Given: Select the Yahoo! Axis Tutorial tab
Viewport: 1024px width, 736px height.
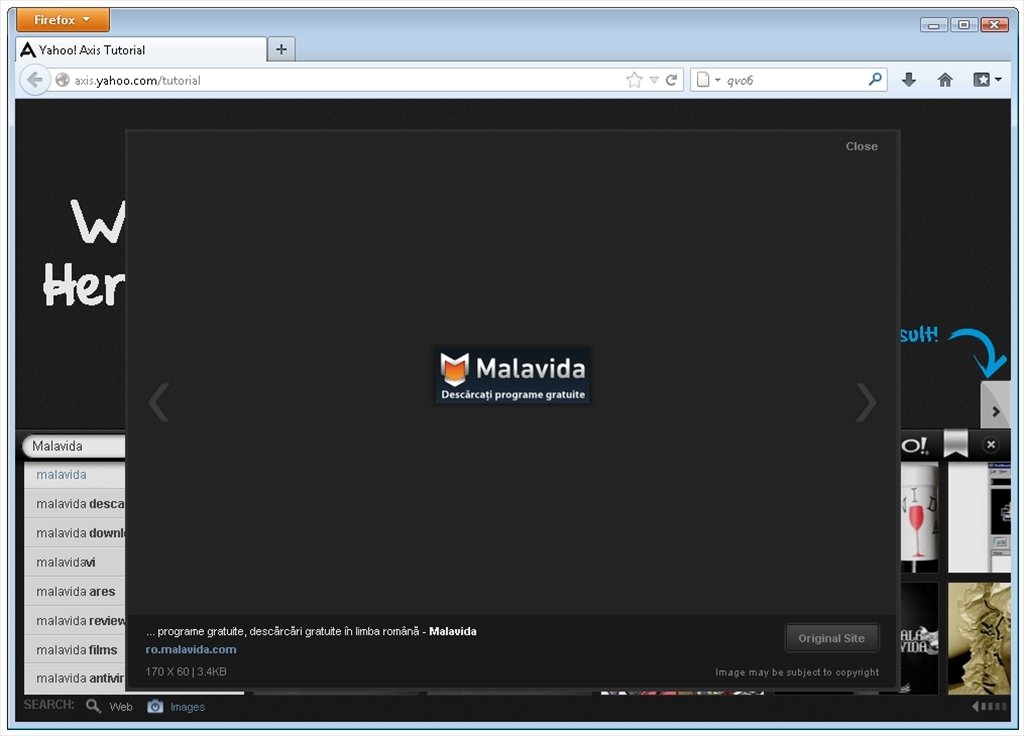Looking at the screenshot, I should click(140, 50).
